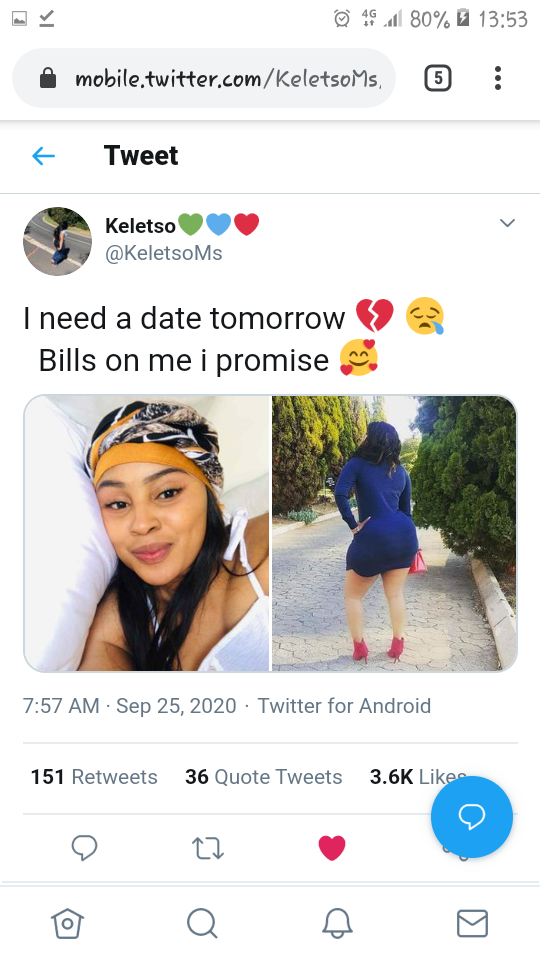
Task: Tap the back arrow beside Tweet
Action: (x=43, y=156)
